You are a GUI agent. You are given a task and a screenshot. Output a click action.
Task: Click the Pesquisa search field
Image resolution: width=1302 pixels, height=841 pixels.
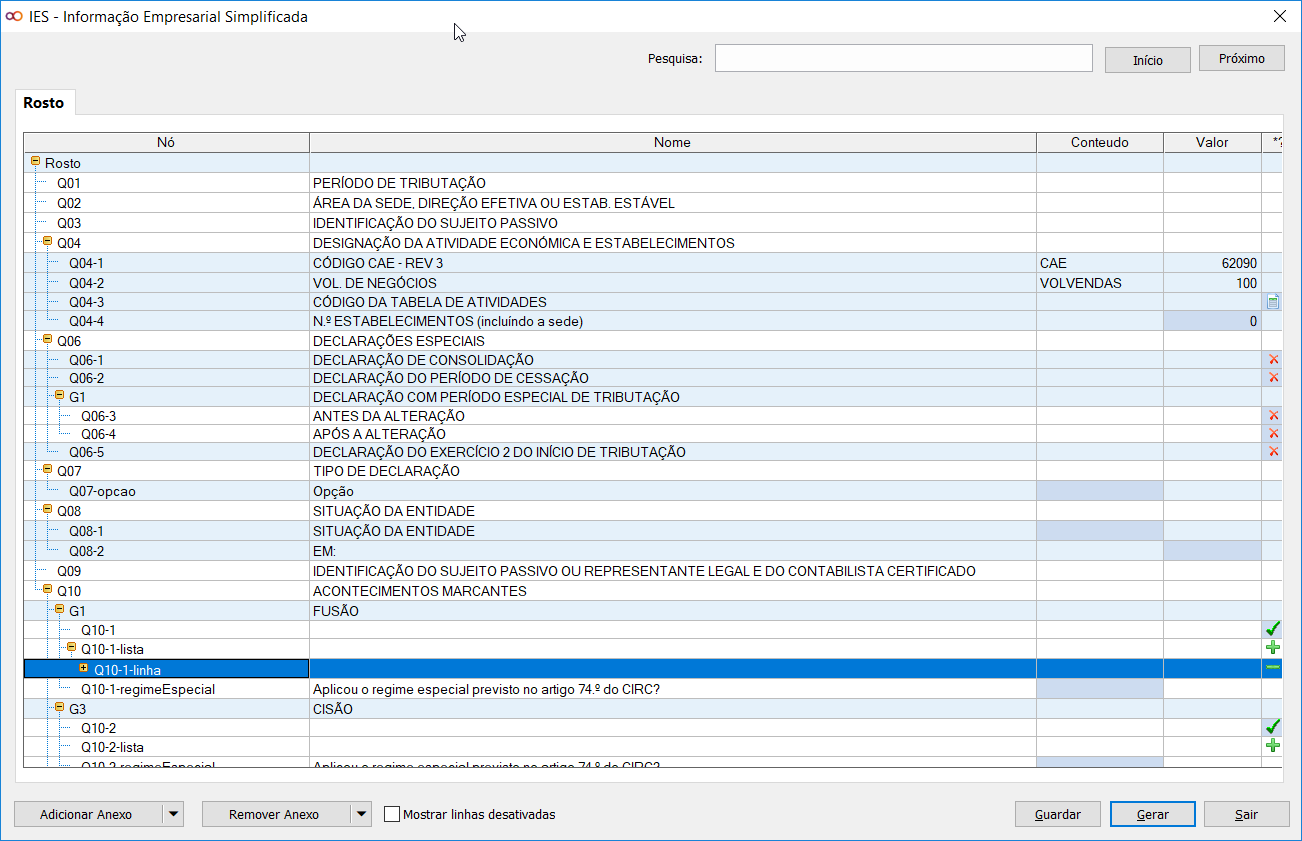pos(903,59)
